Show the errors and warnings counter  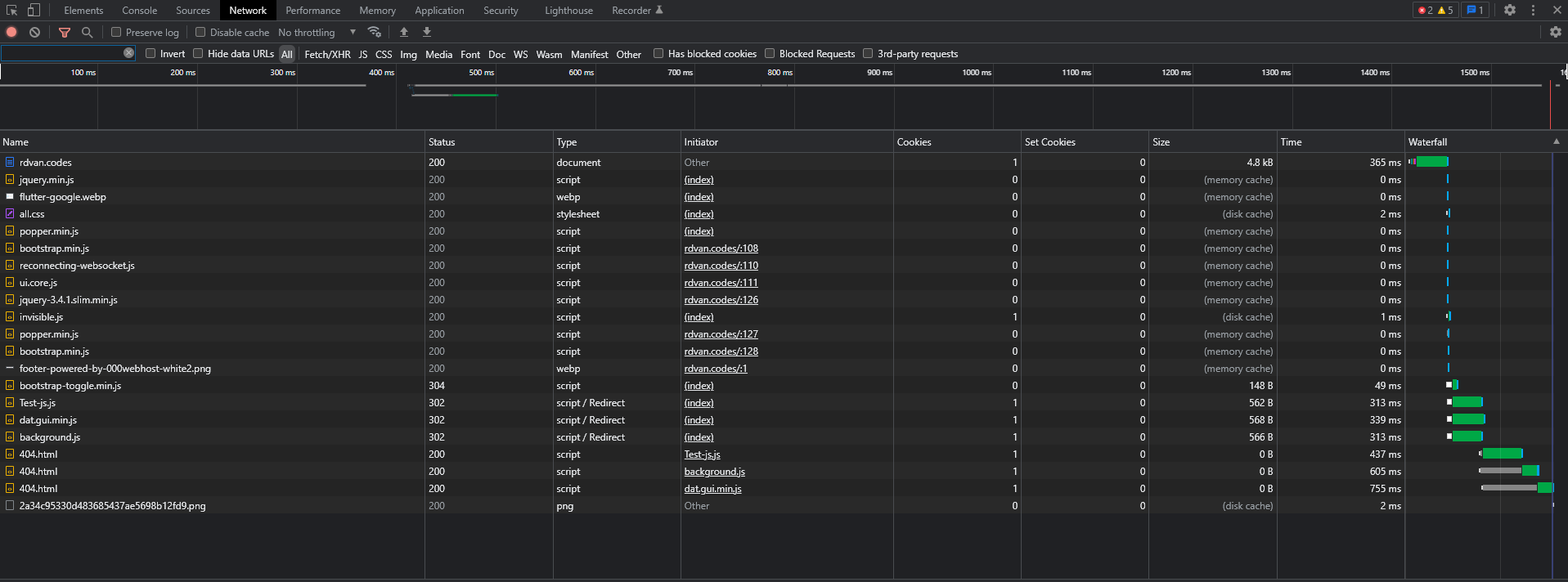click(1435, 10)
